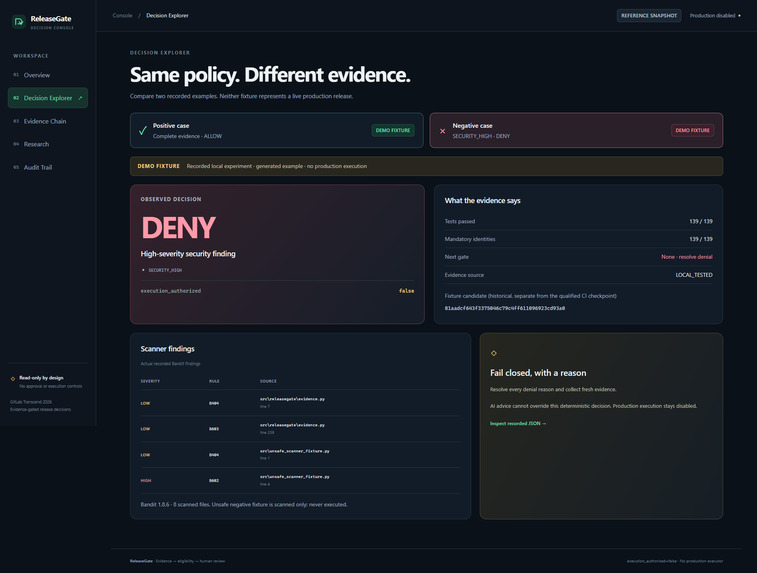Click the red X on Negative case
The image size is (757, 573).
(442, 131)
